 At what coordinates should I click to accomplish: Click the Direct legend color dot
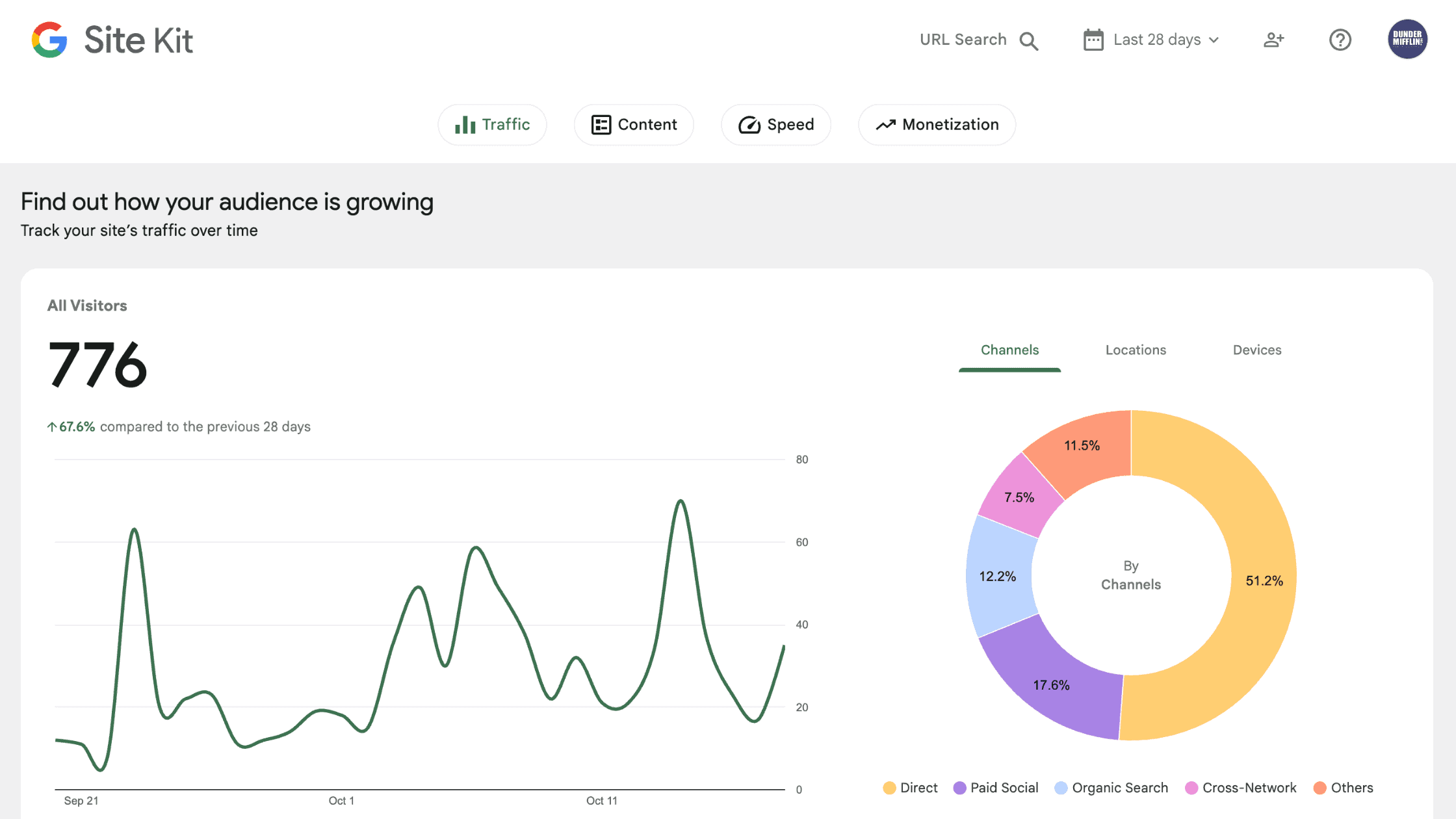click(889, 788)
